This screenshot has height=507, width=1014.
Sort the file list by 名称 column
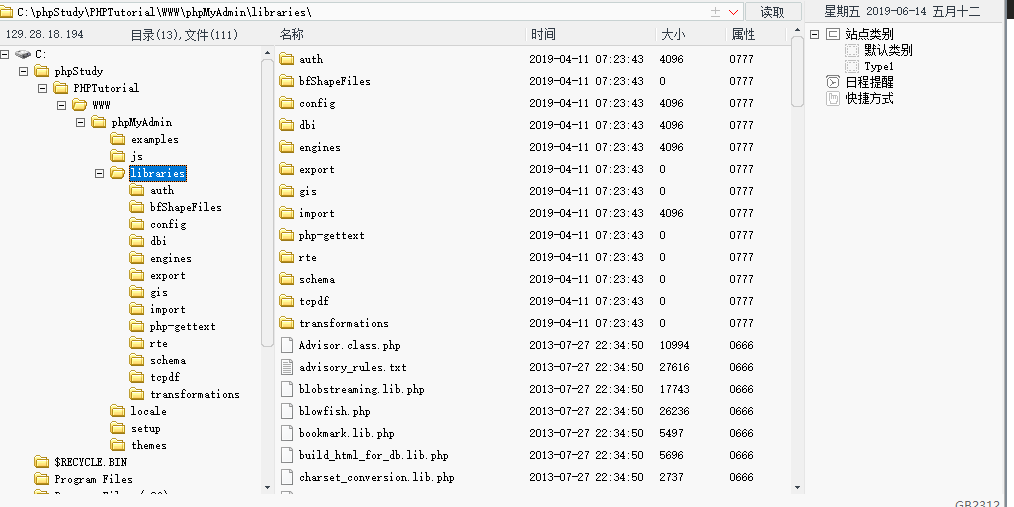click(x=400, y=34)
